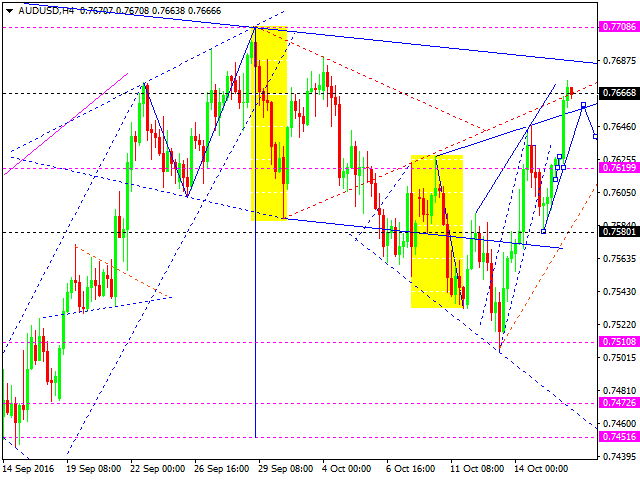This screenshot has width=640, height=480.
Task: Click the 0.75015 price scale value
Action: 619,358
